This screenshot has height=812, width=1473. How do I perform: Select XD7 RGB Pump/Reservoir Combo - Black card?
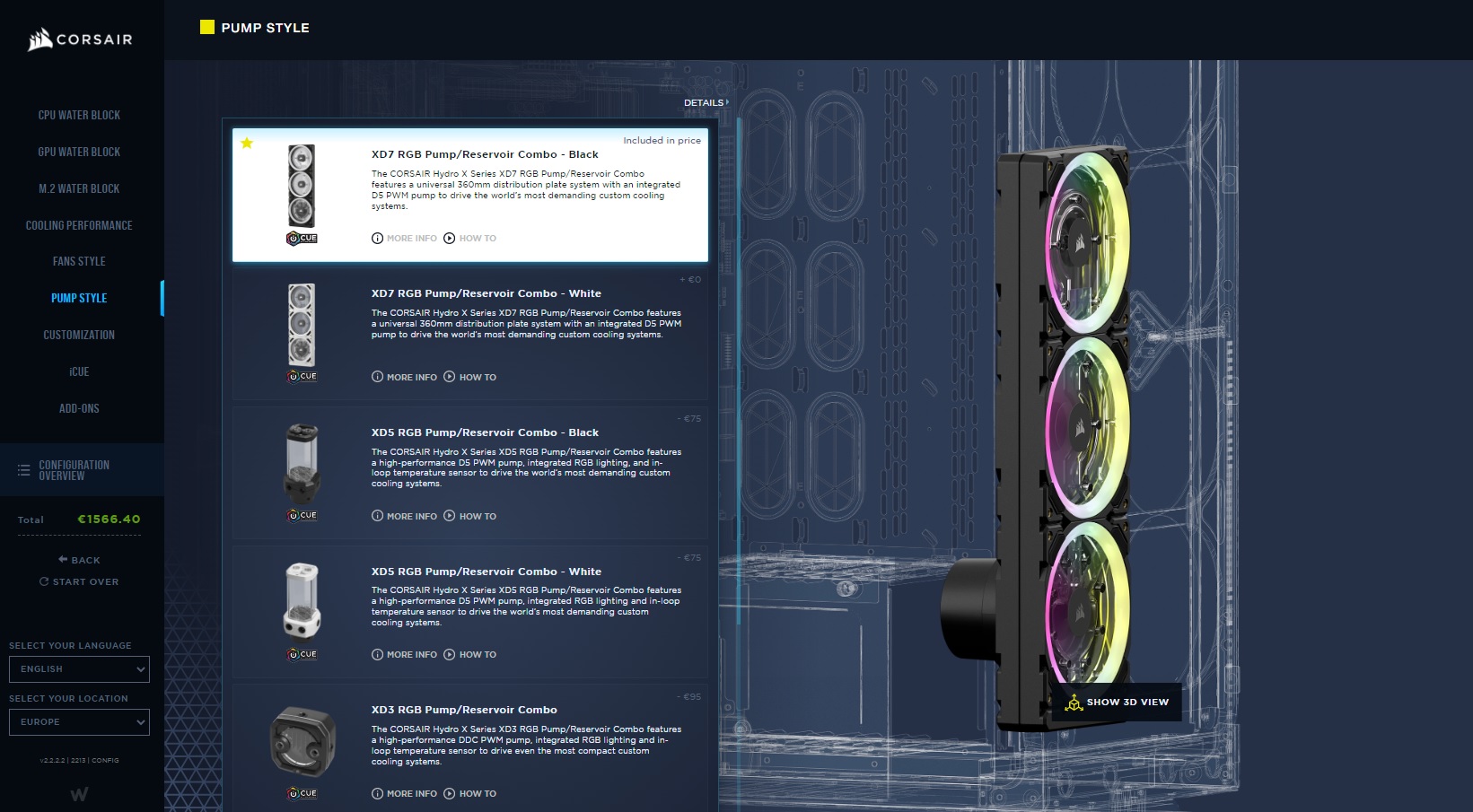[x=470, y=196]
